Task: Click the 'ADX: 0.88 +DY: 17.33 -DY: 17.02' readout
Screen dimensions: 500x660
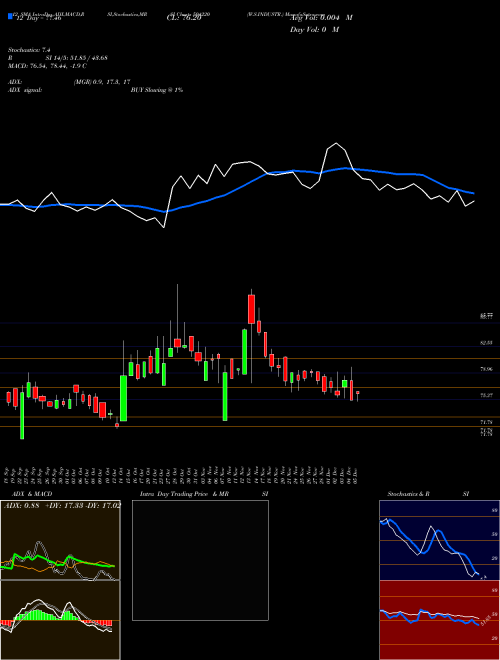Action: point(62,506)
